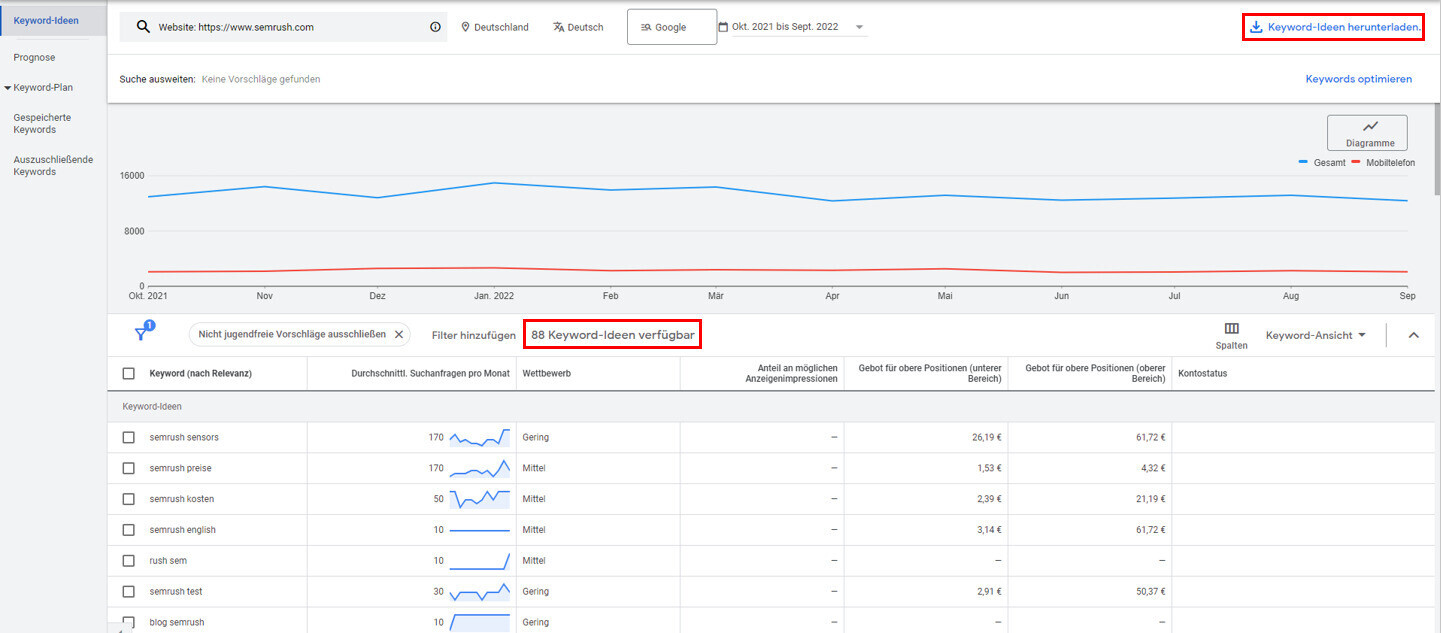Check the semrush sensors keyword row

point(128,437)
